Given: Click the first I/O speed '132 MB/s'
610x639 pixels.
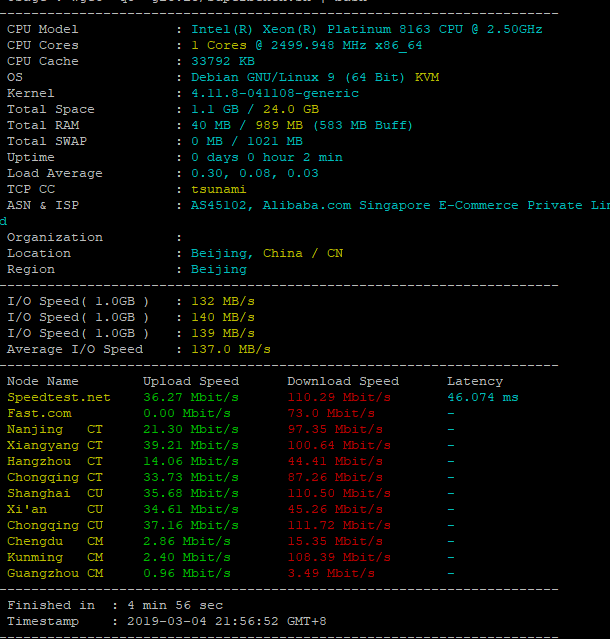Looking at the screenshot, I should [223, 301].
